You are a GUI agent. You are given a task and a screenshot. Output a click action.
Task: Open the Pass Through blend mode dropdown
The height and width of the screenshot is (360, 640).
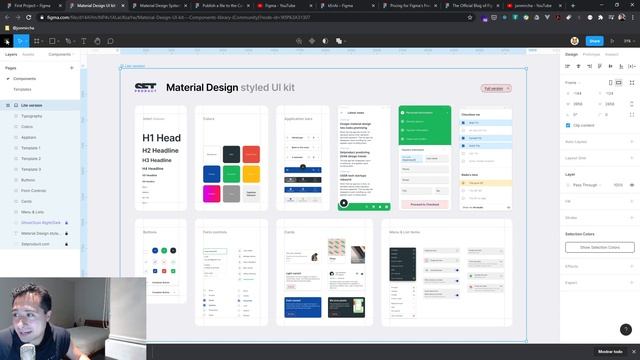coord(586,185)
